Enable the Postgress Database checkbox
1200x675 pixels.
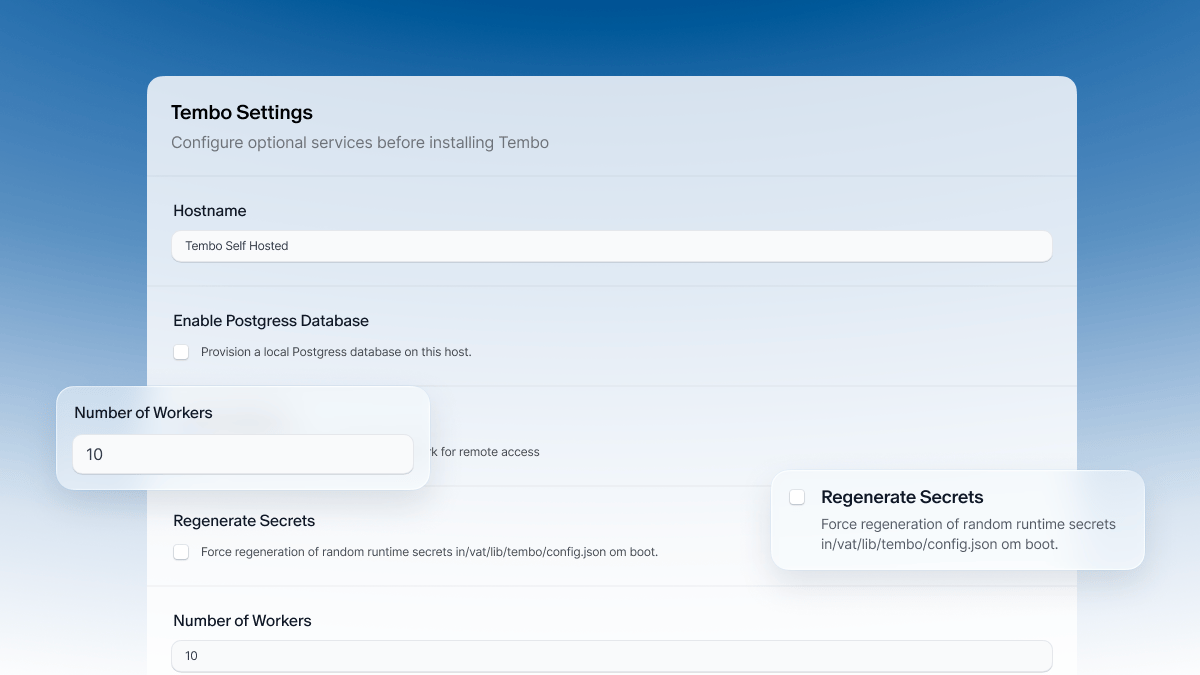(181, 352)
